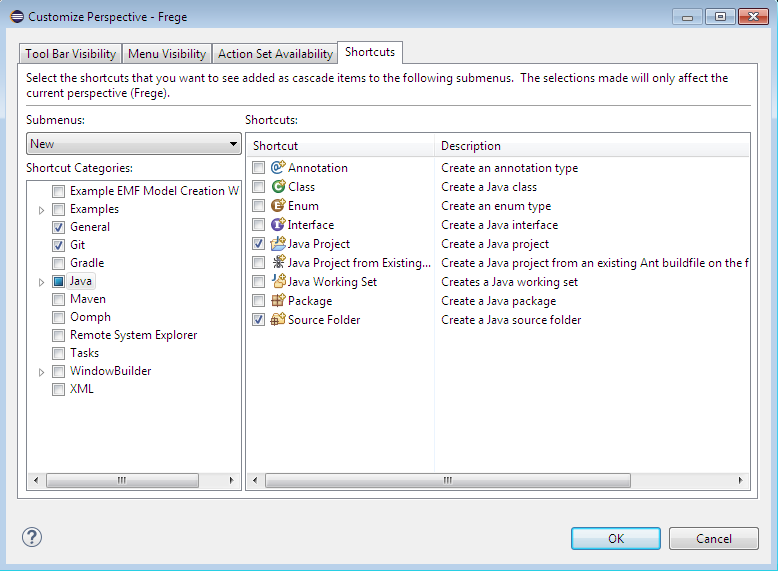Enable the Annotation shortcut checkbox

pos(258,168)
